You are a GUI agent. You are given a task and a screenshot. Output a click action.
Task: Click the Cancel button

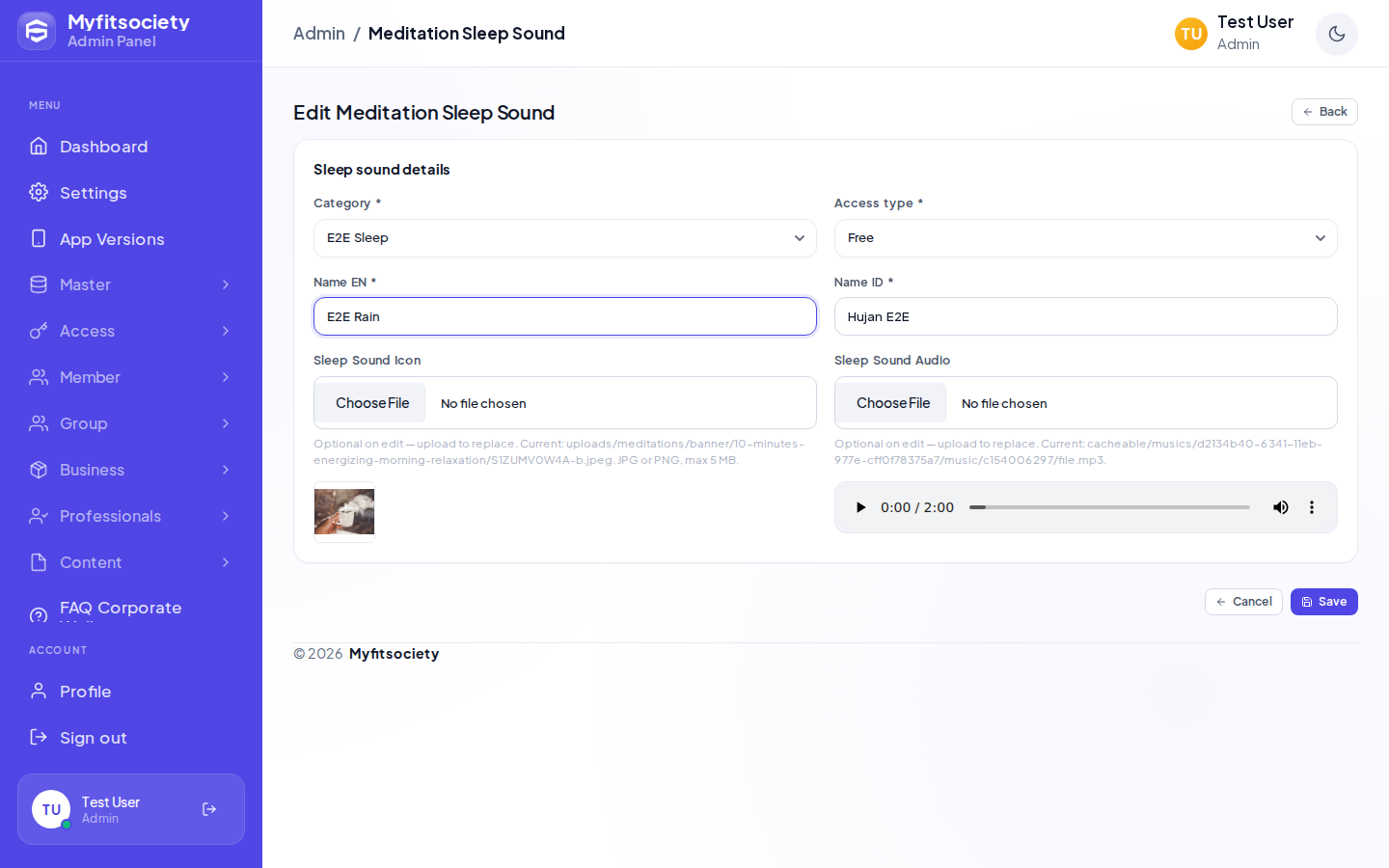[x=1243, y=602]
